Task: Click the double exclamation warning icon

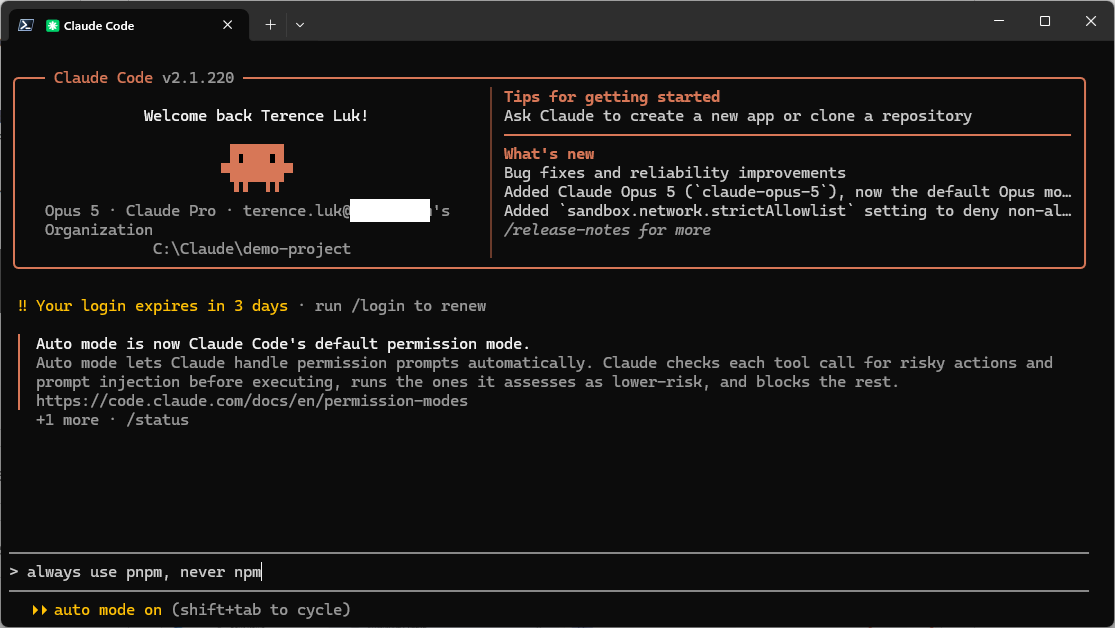Action: [22, 306]
